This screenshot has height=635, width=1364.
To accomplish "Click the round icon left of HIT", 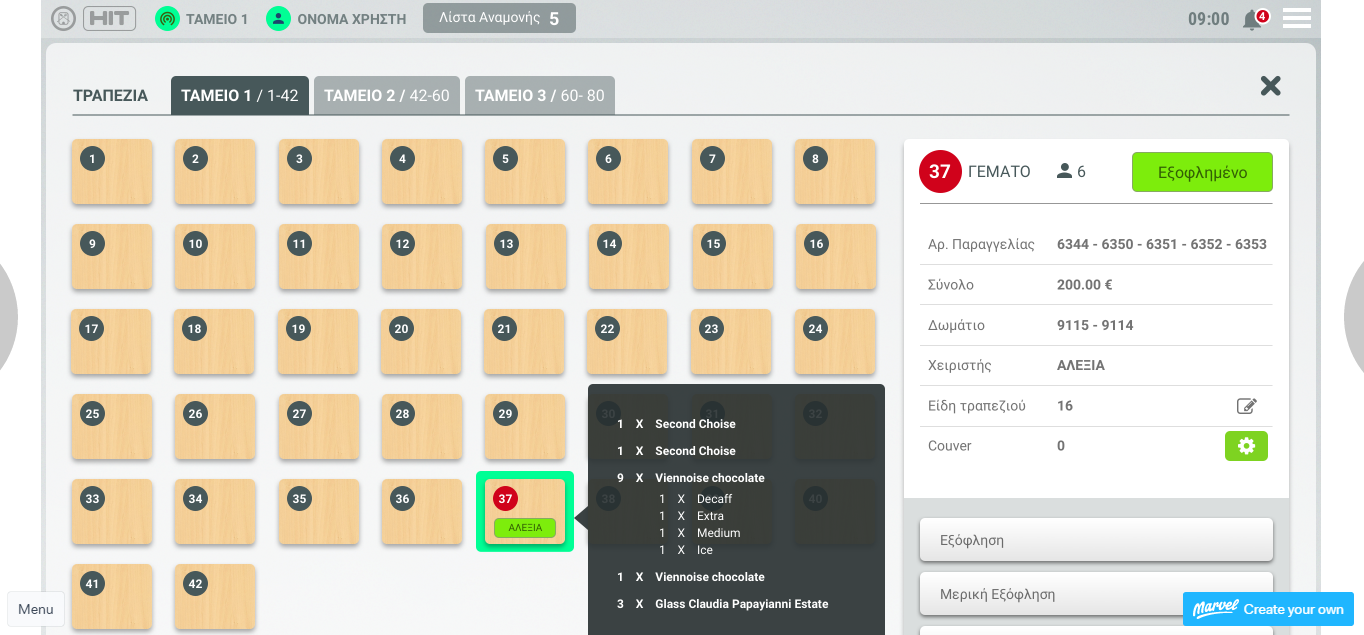I will click(x=63, y=18).
